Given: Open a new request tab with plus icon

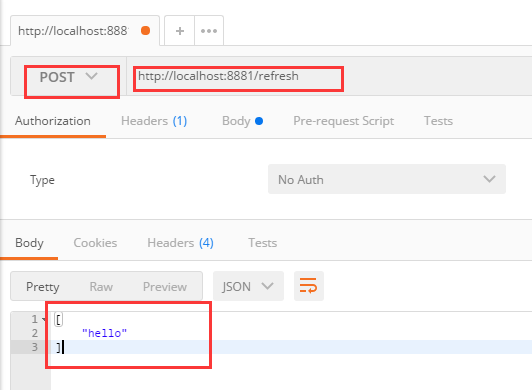Looking at the screenshot, I should [179, 31].
